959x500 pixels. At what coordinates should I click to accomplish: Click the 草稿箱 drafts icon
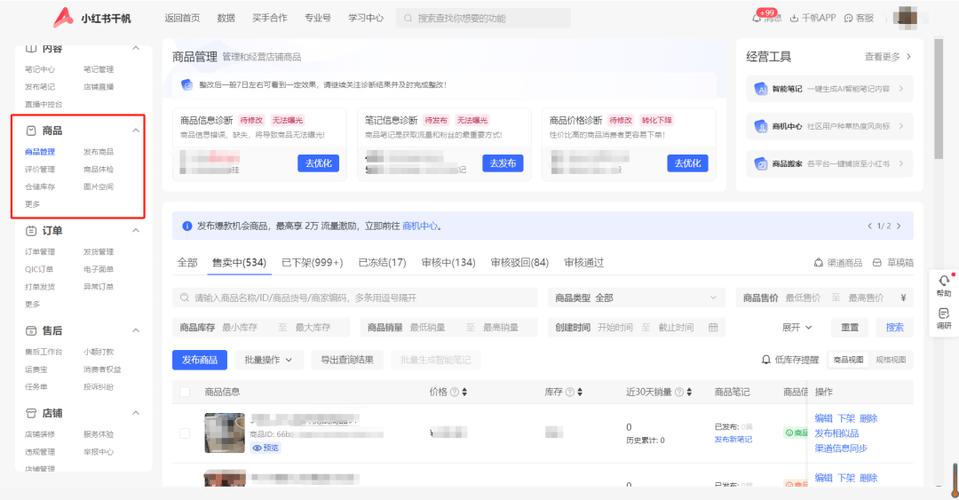pos(877,263)
